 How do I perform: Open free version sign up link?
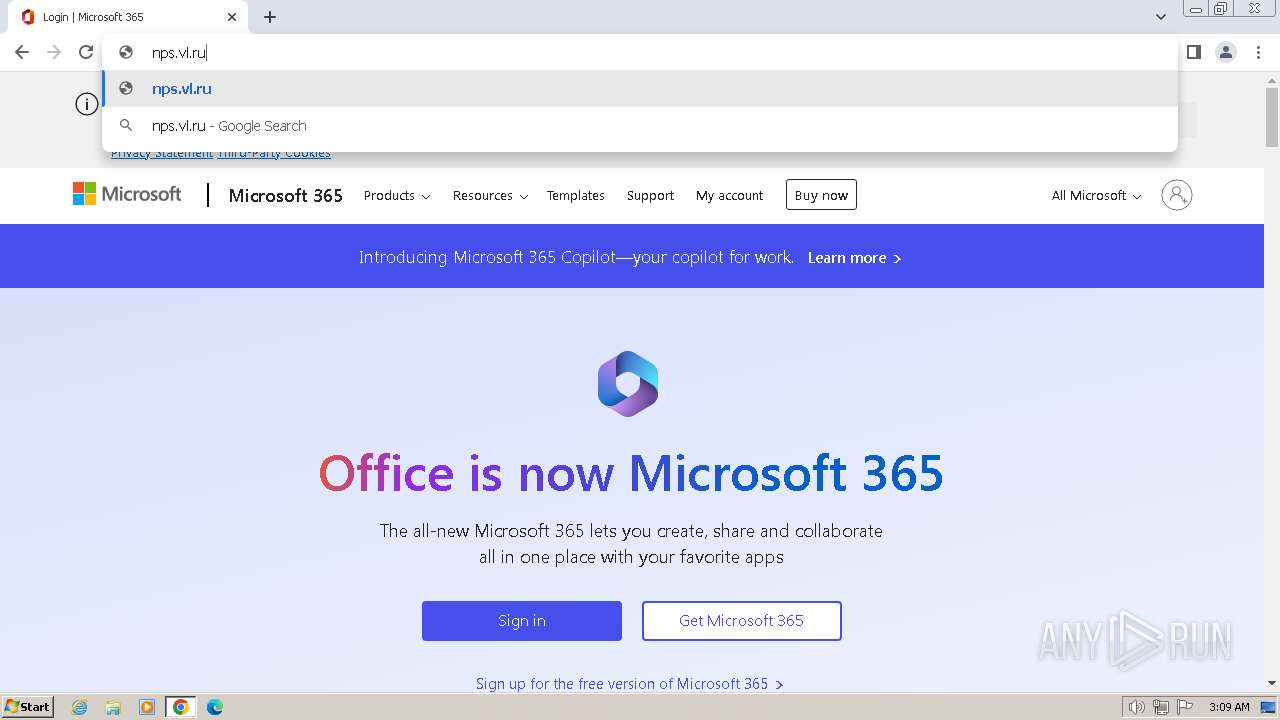coord(629,684)
